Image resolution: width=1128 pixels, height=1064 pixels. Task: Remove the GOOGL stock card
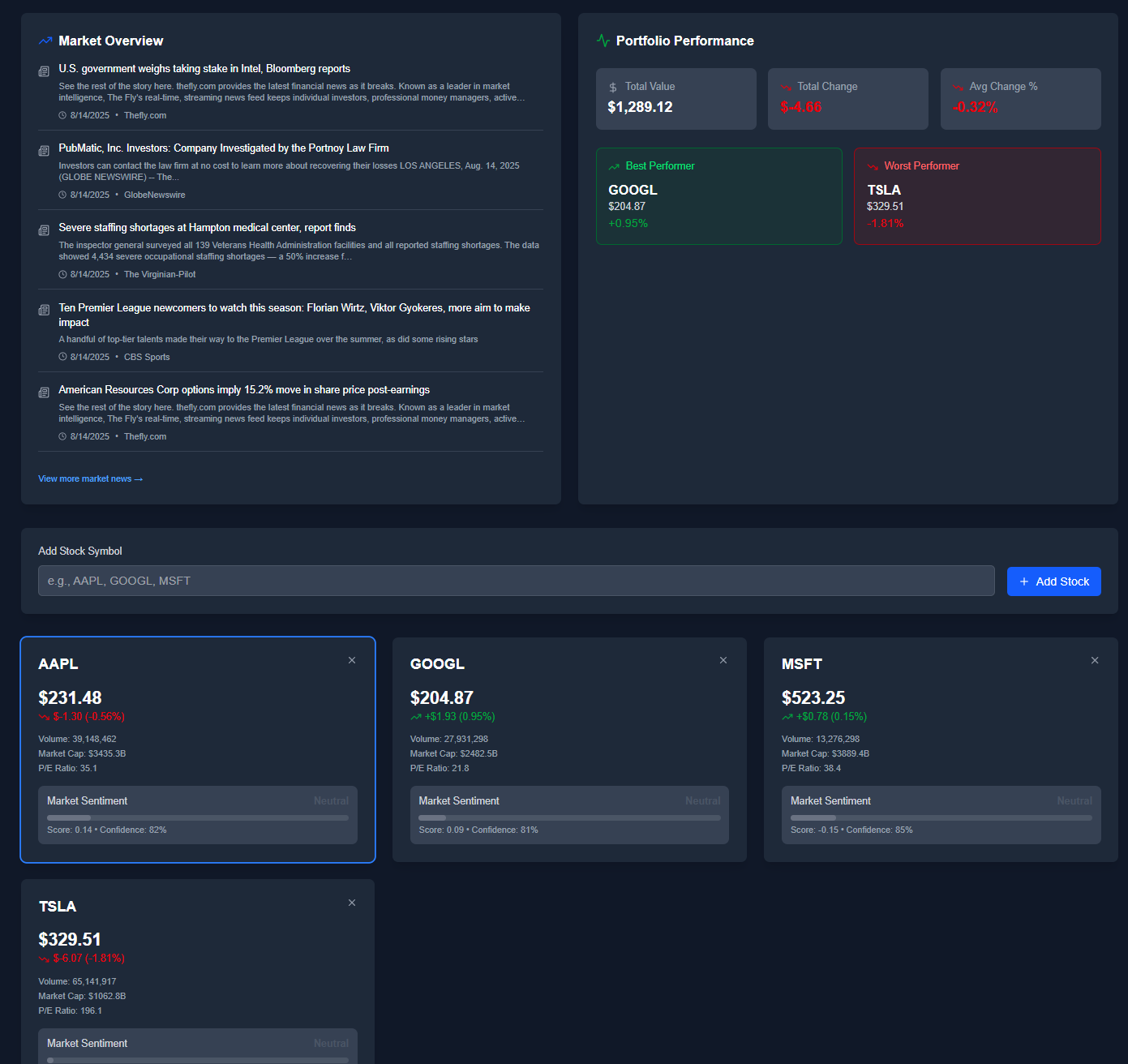[x=723, y=660]
